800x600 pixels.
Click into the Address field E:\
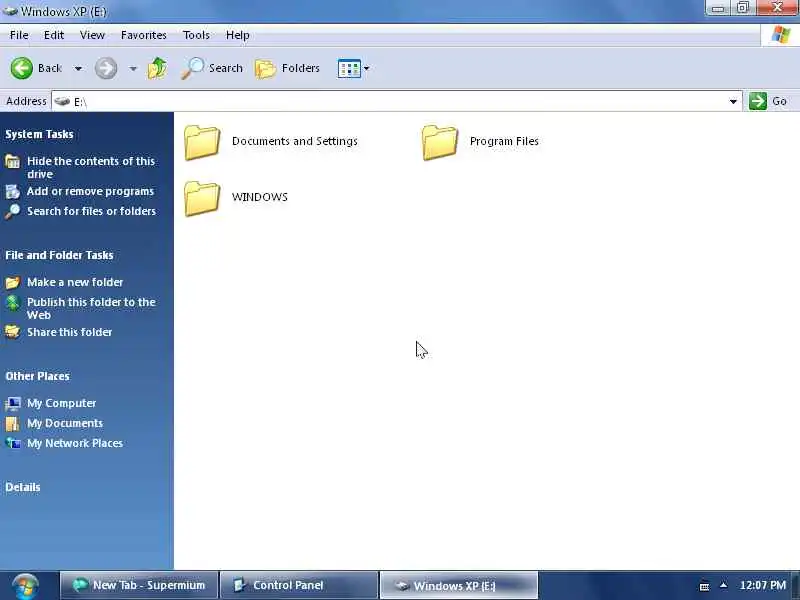tap(390, 102)
